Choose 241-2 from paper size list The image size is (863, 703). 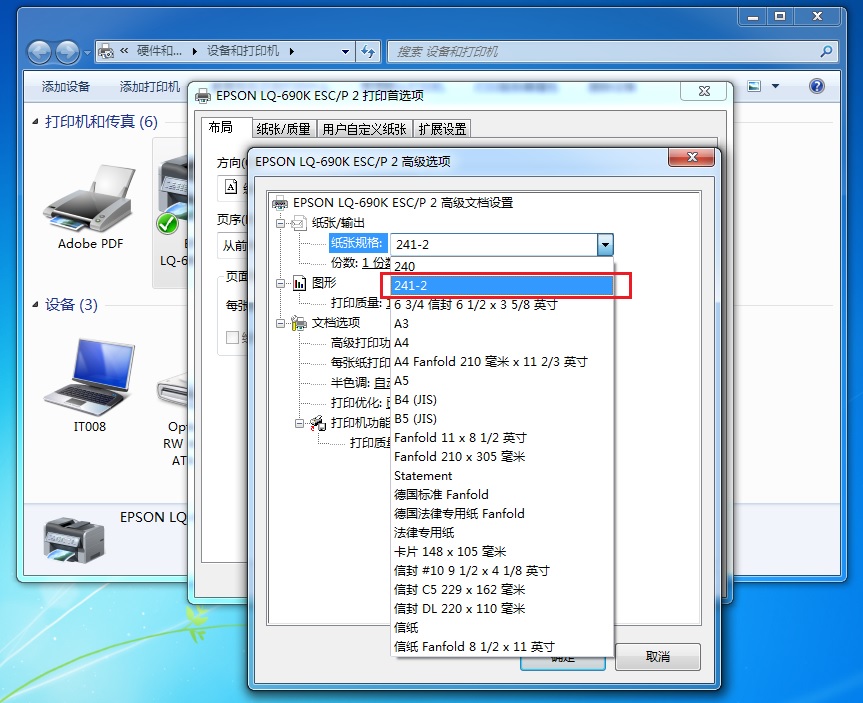point(502,286)
